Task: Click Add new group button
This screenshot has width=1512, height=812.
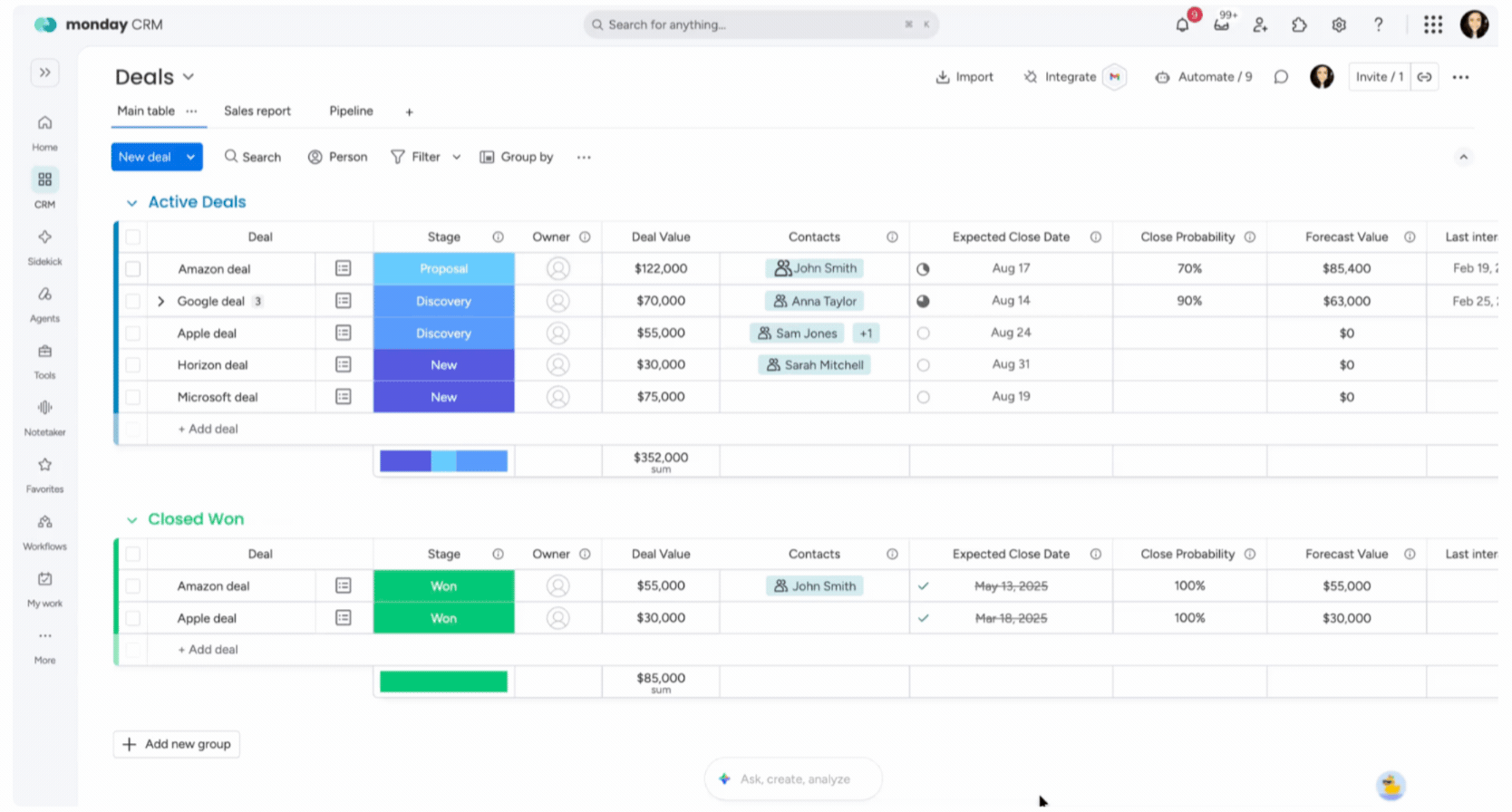Action: point(177,744)
